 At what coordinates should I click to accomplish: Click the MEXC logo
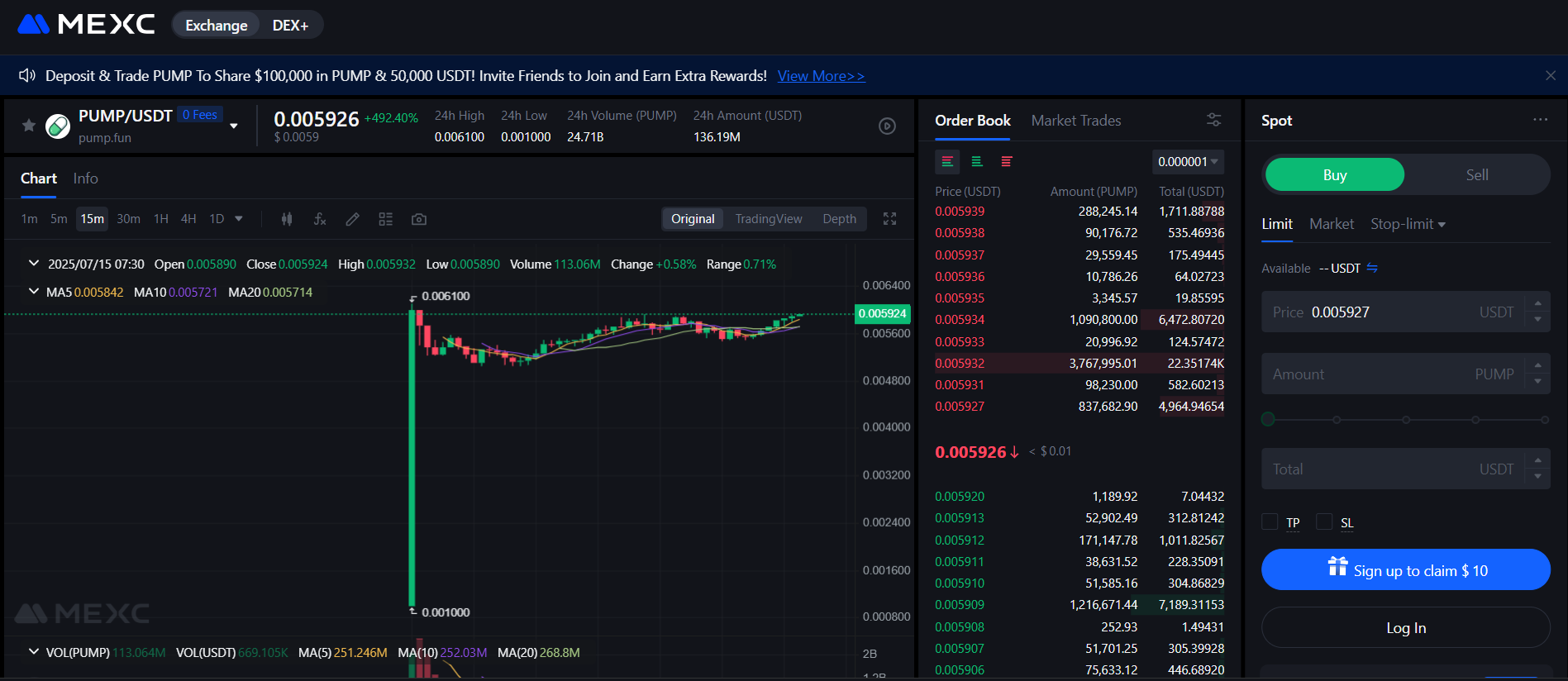pyautogui.click(x=86, y=24)
